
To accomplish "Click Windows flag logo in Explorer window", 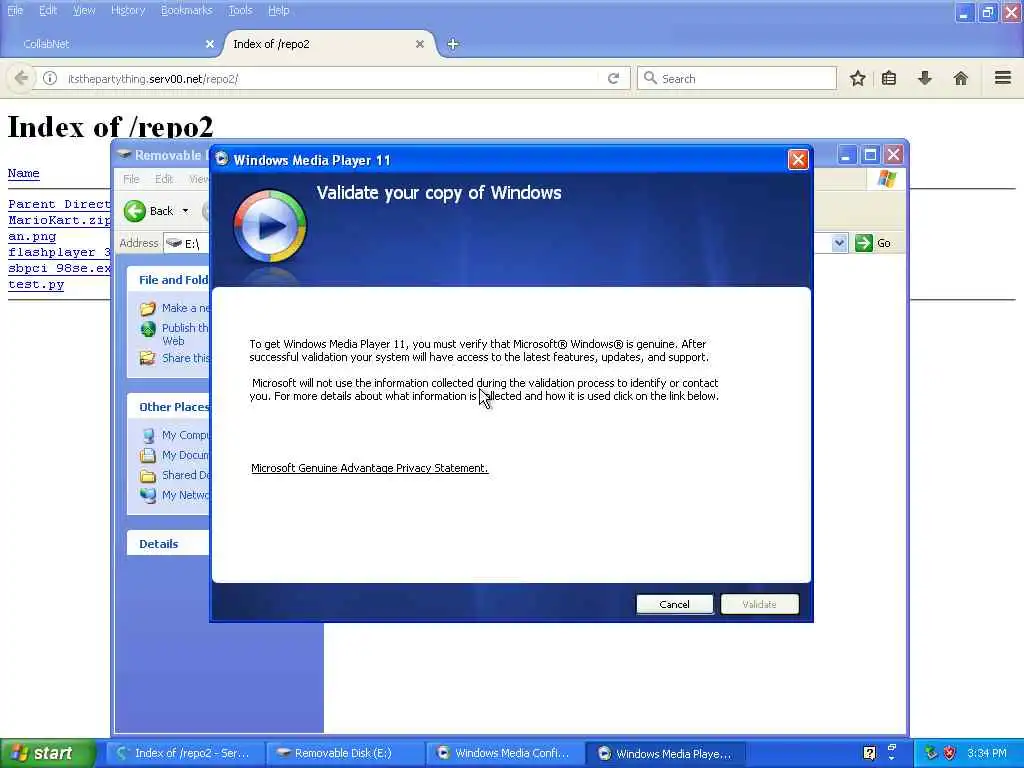I will [887, 179].
